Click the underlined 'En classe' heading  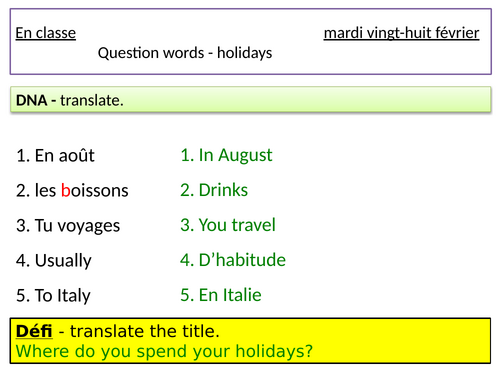pos(46,33)
